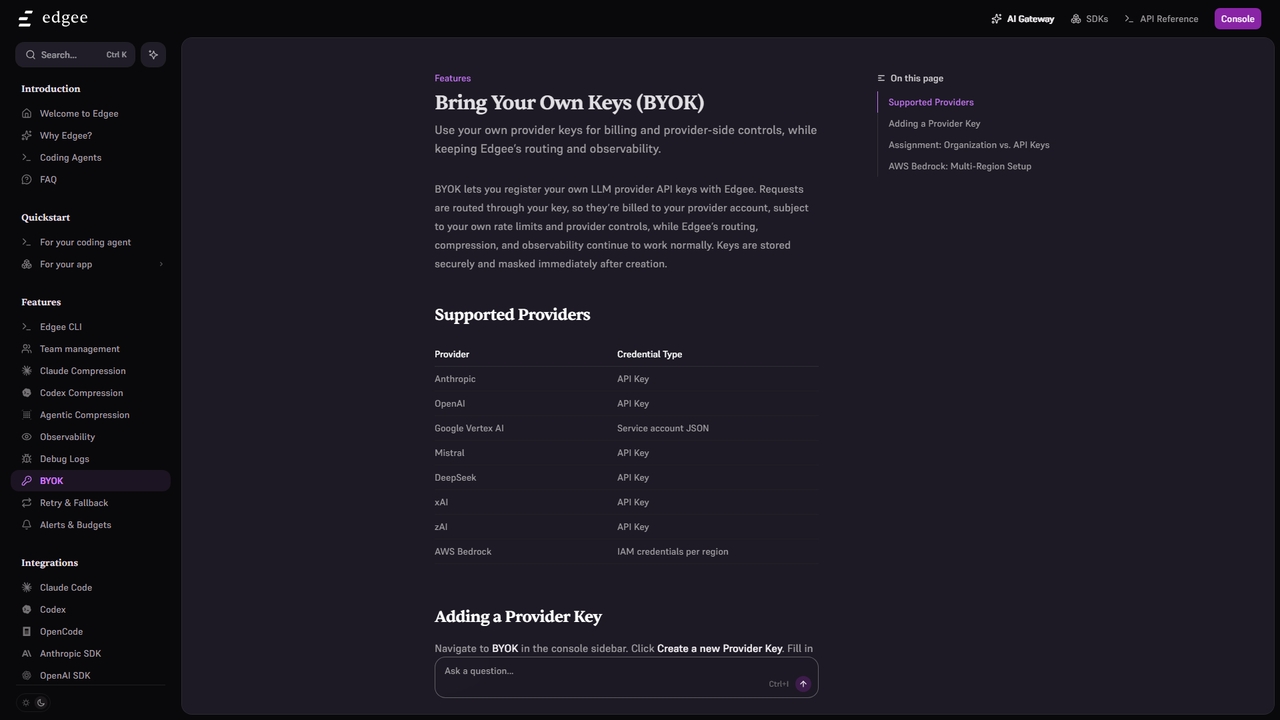Click the BYOK key icon
Viewport: 1280px width, 720px height.
coord(27,481)
